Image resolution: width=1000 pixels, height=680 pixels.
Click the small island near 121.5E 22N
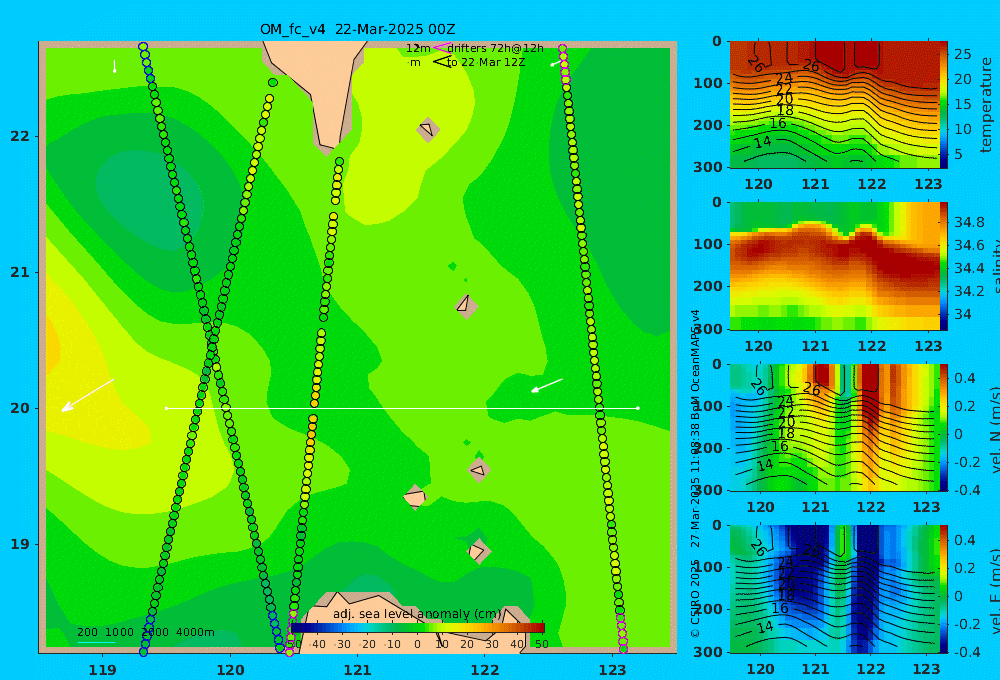[427, 129]
